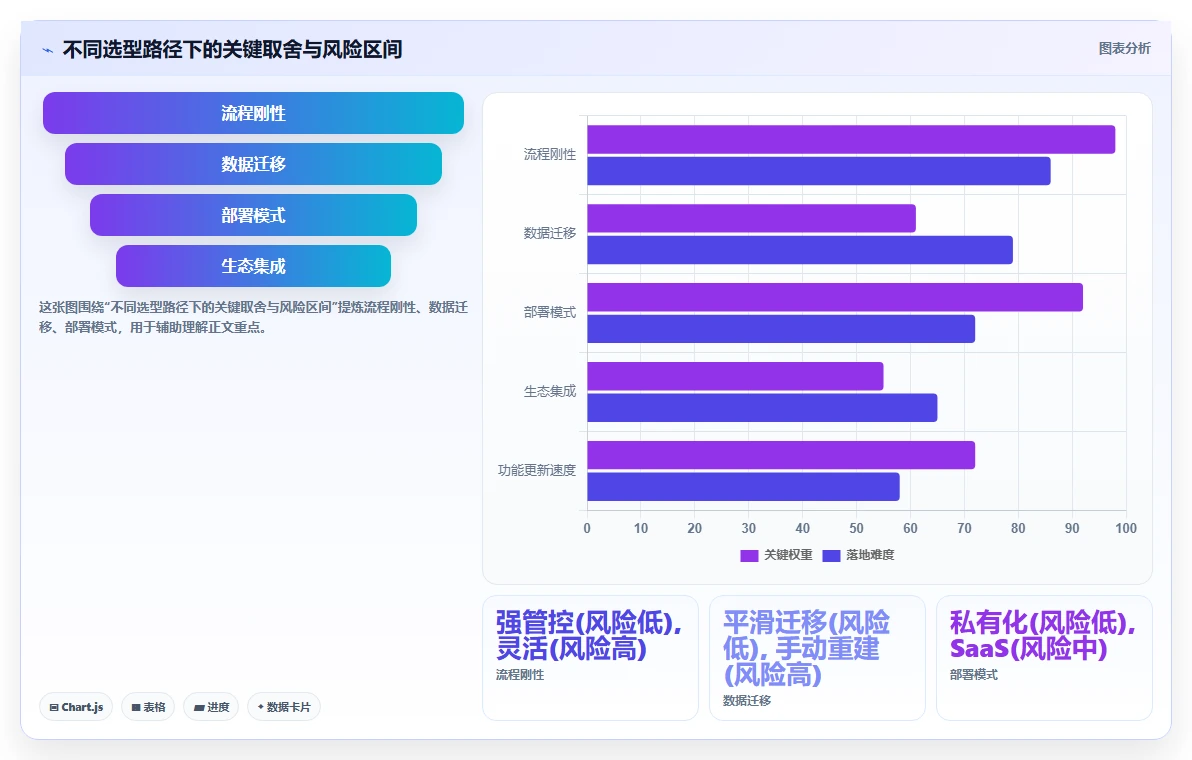Click the 落地难度 legend text

(870, 556)
